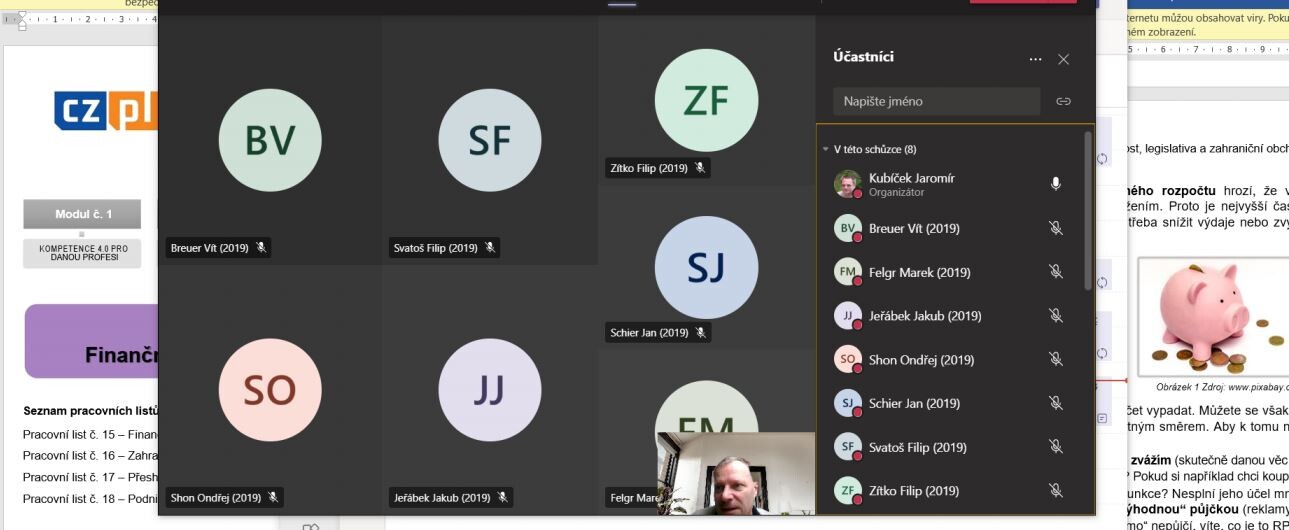
Task: Click the microphone icon next to Kubíček Jaromír
Action: tap(1055, 184)
